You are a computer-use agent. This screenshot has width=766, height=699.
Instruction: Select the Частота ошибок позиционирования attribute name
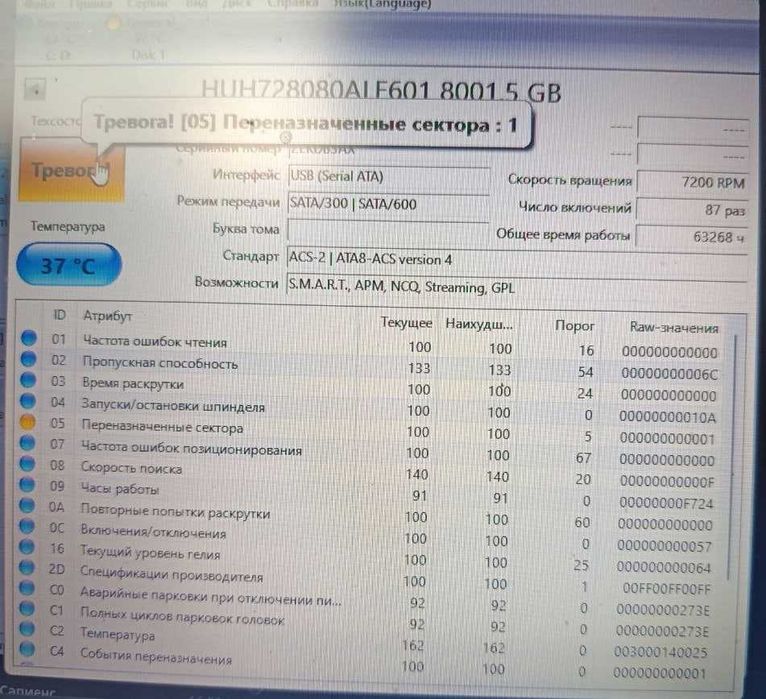tap(192, 447)
